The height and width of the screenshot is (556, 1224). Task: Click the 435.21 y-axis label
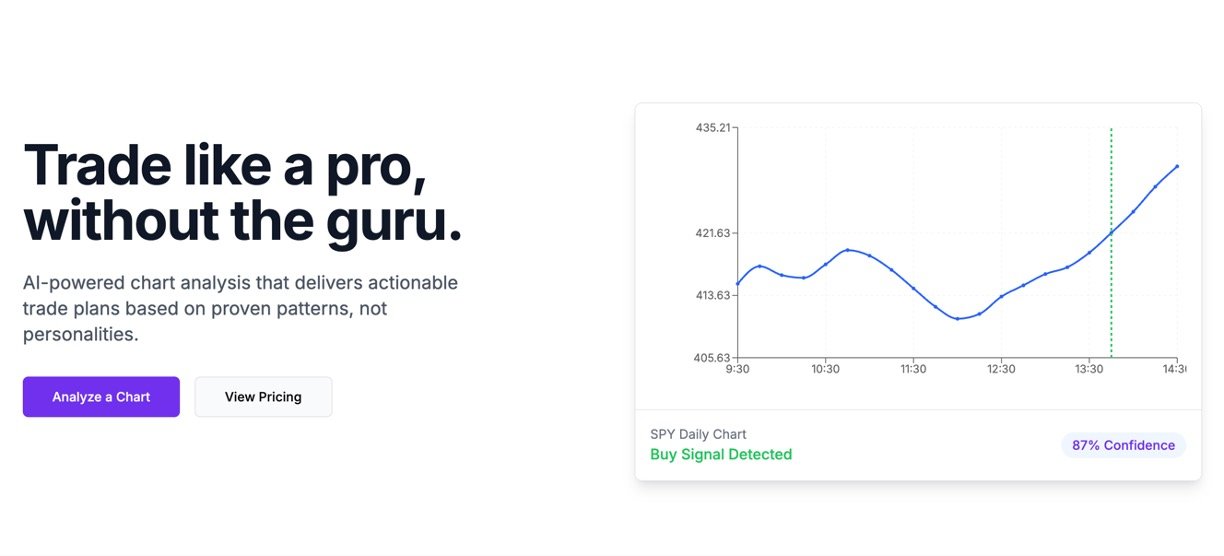[712, 128]
